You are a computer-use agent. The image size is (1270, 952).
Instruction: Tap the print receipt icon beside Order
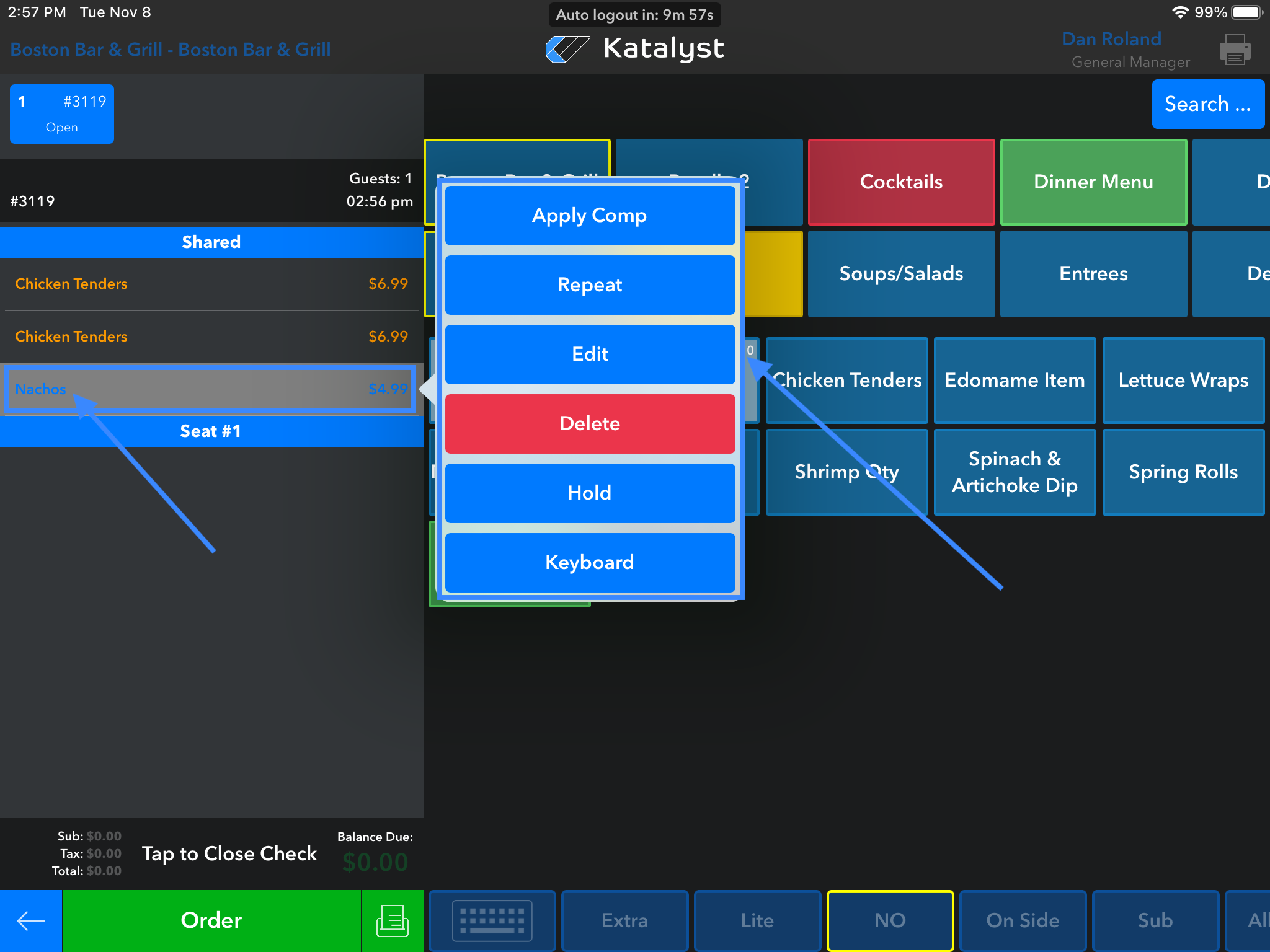[392, 920]
